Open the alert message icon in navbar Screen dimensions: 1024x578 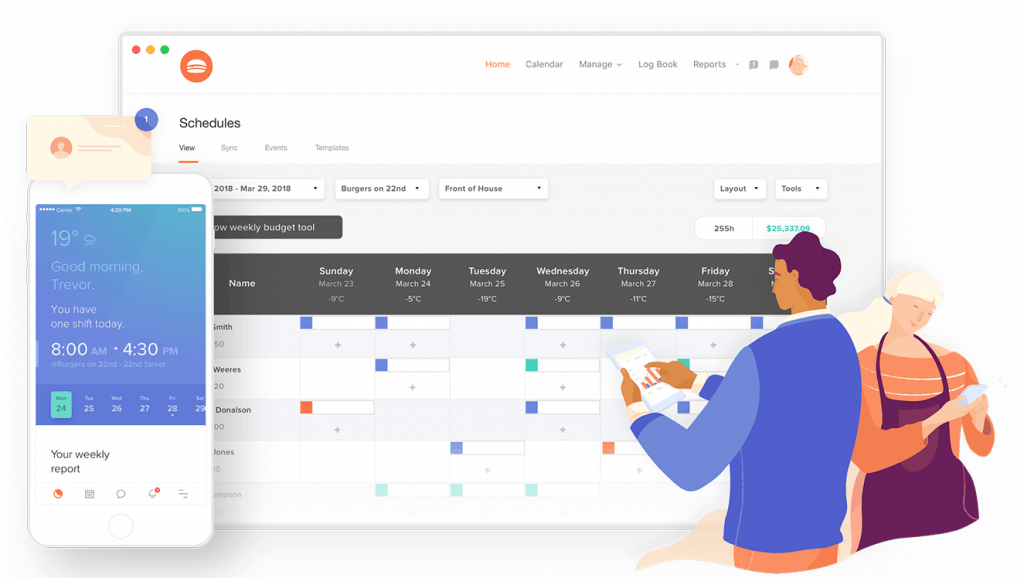(753, 65)
